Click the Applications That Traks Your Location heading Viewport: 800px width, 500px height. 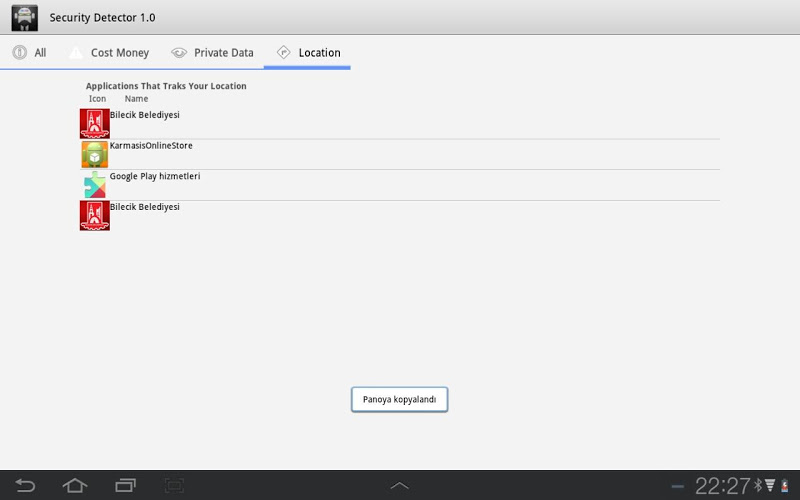[x=166, y=86]
